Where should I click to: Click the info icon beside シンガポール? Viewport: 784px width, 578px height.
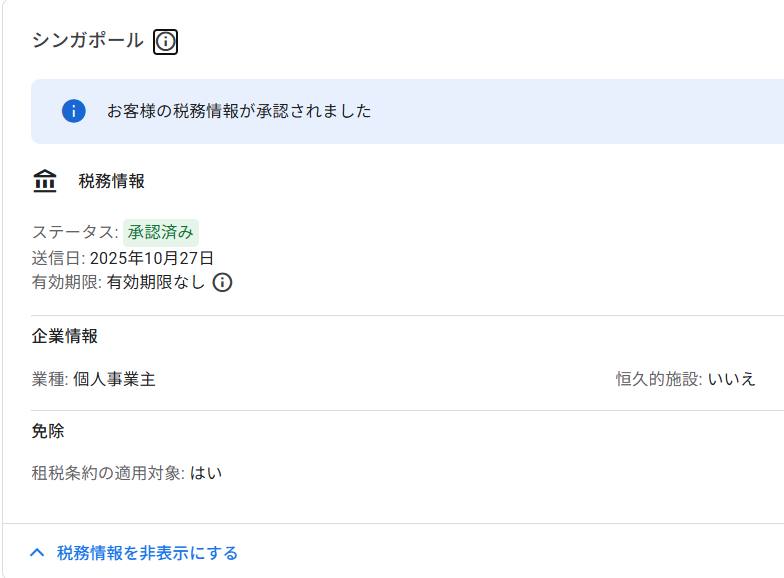pos(165,42)
